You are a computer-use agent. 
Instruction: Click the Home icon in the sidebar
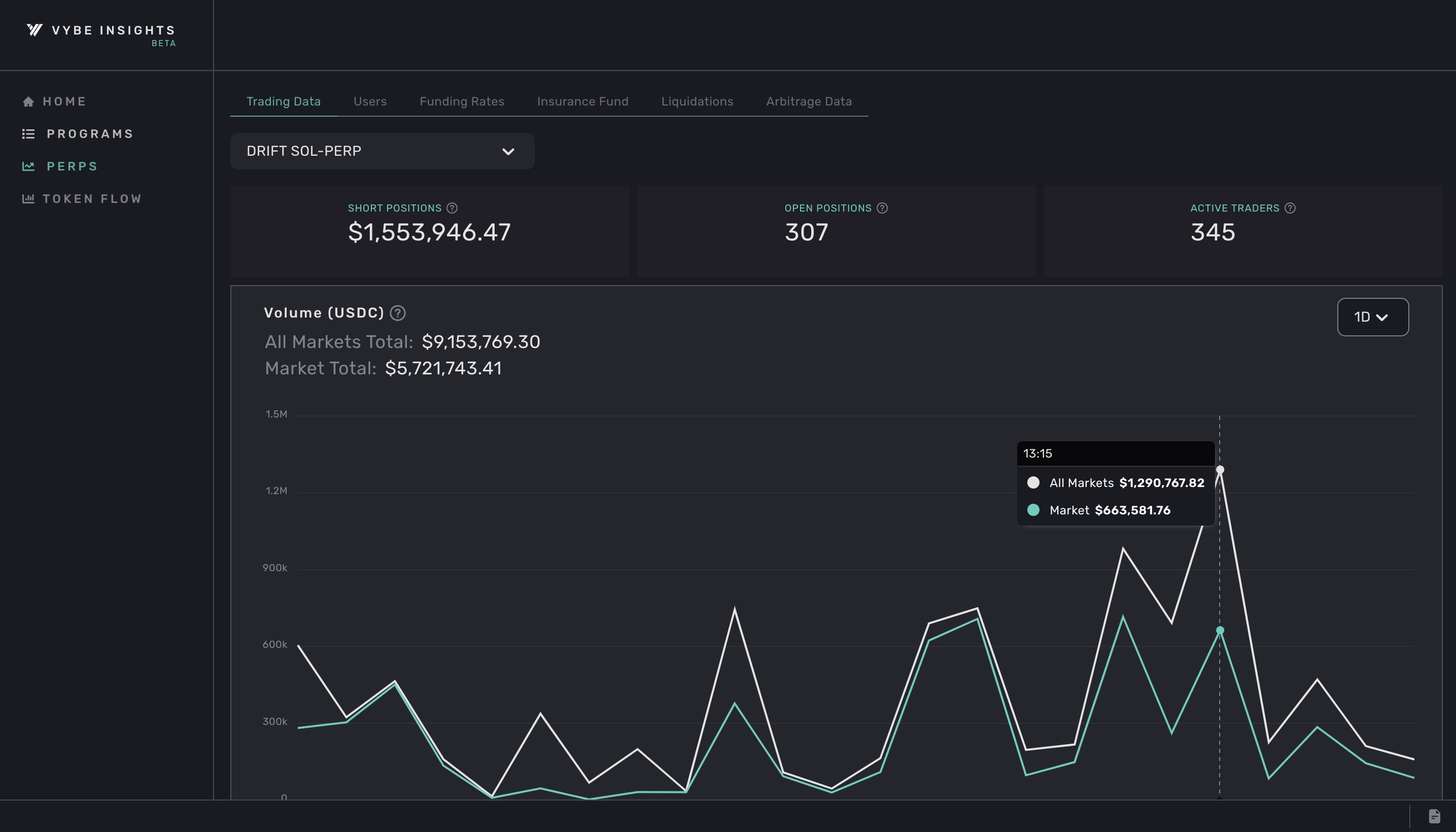coord(28,101)
